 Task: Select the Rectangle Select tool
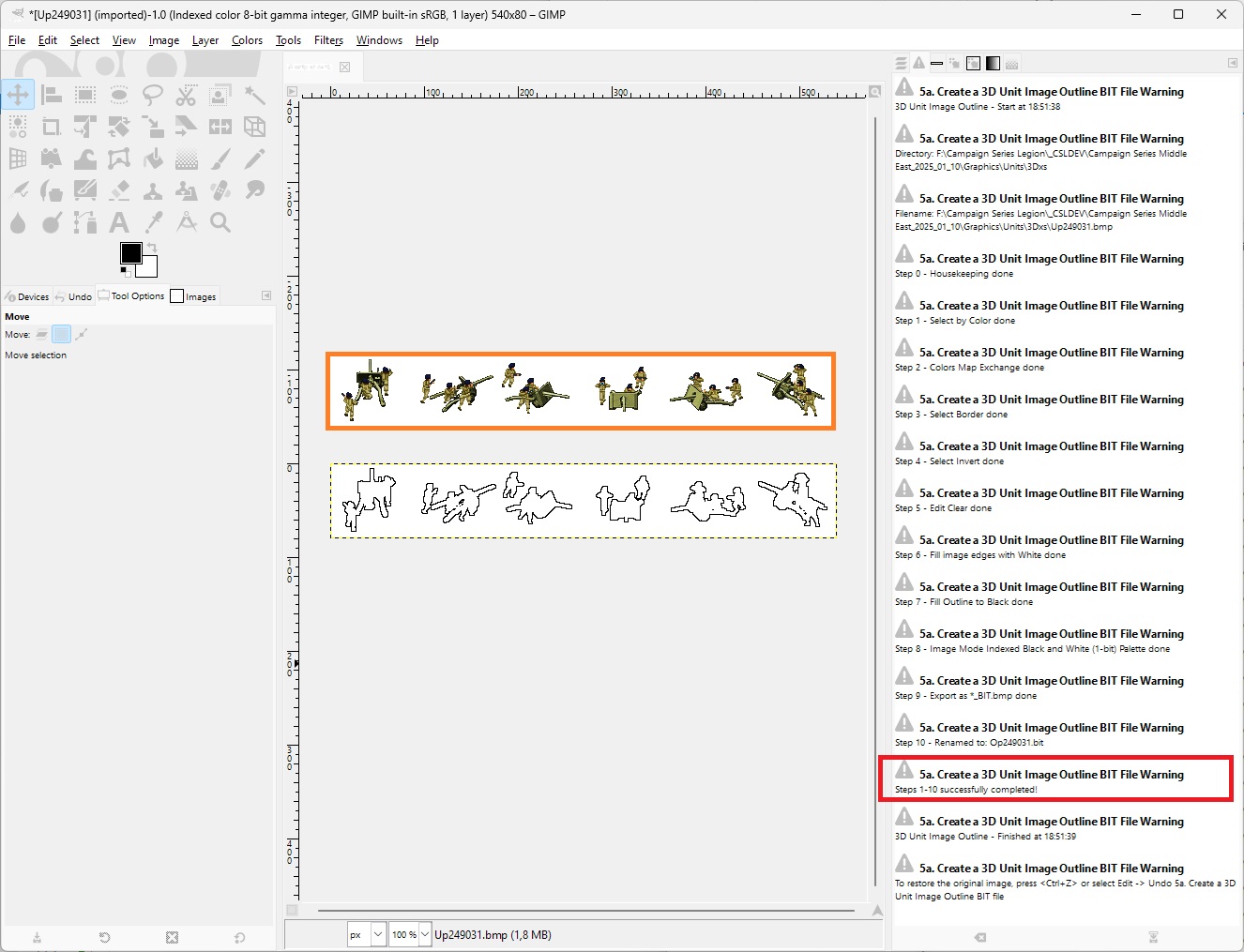tap(85, 95)
